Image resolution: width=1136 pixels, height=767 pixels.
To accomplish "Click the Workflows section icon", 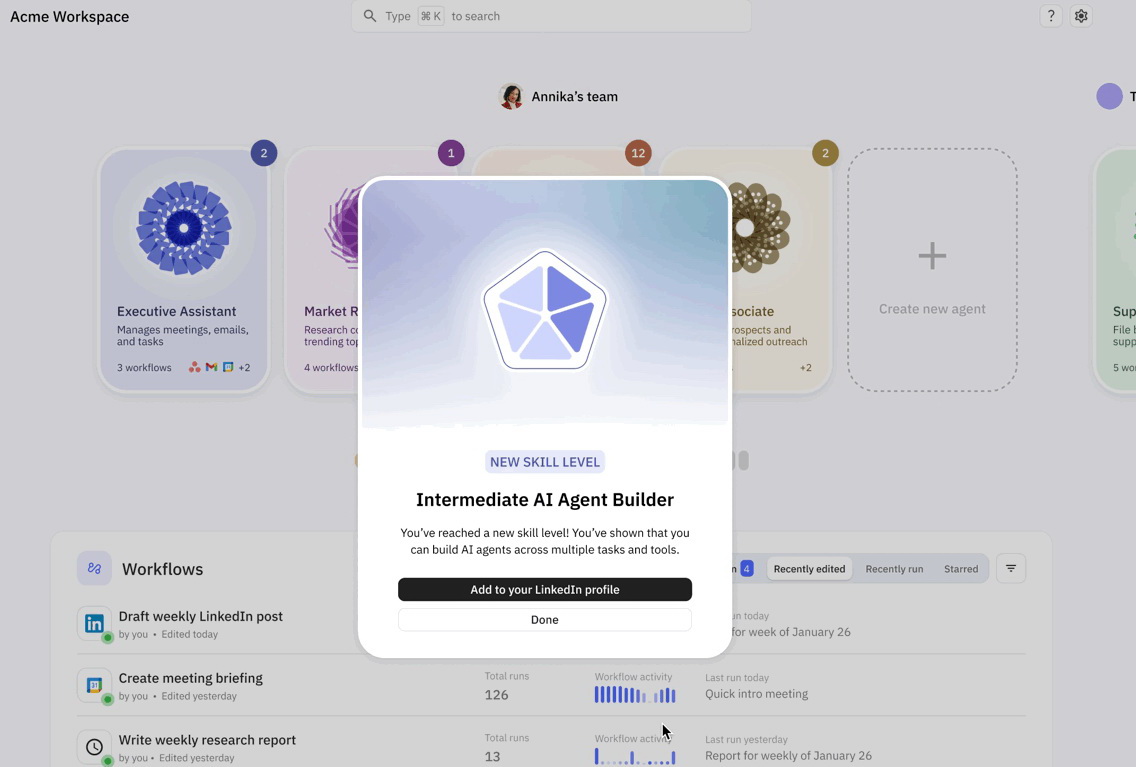I will click(x=94, y=568).
